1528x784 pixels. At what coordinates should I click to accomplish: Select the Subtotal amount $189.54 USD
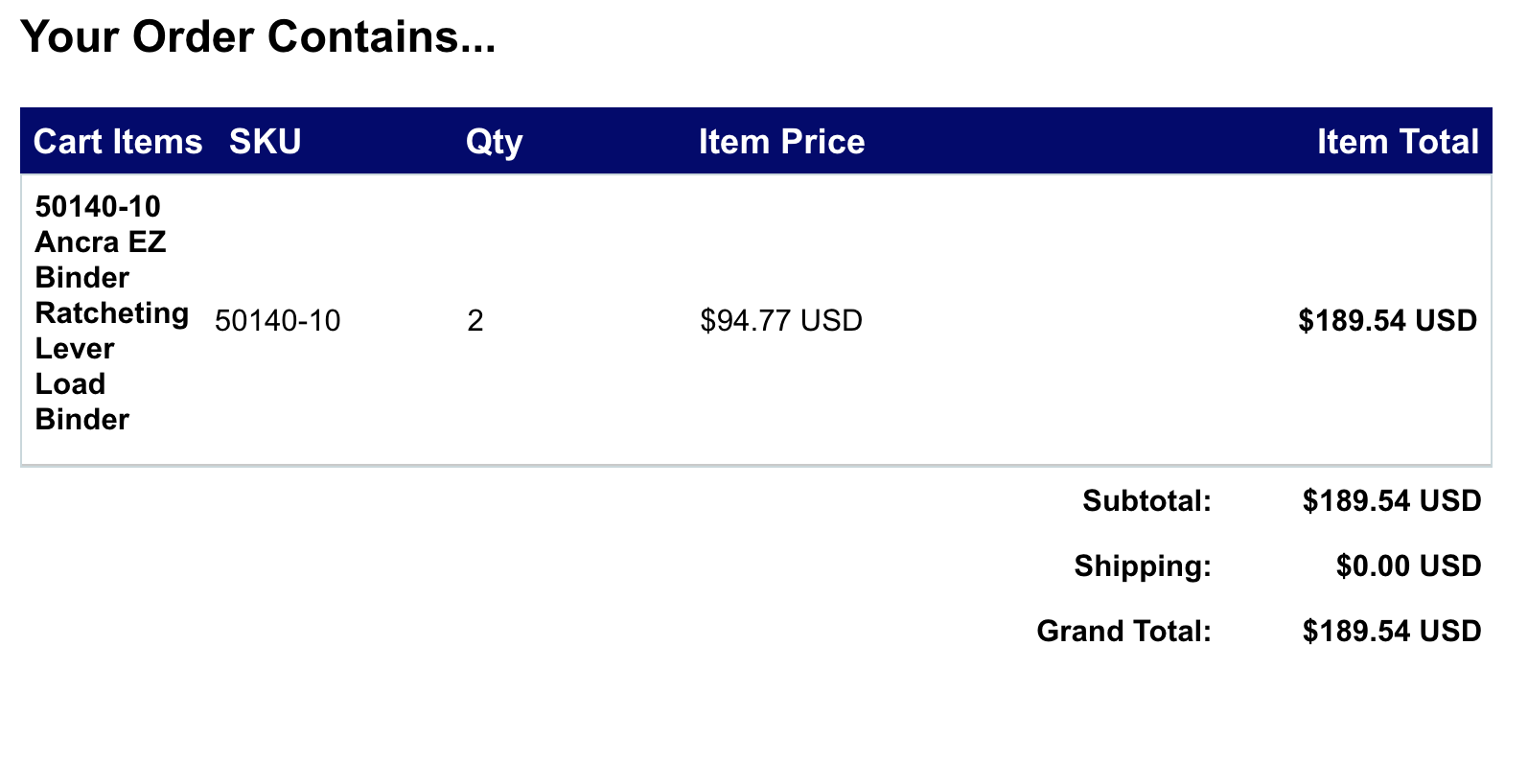click(x=1391, y=500)
